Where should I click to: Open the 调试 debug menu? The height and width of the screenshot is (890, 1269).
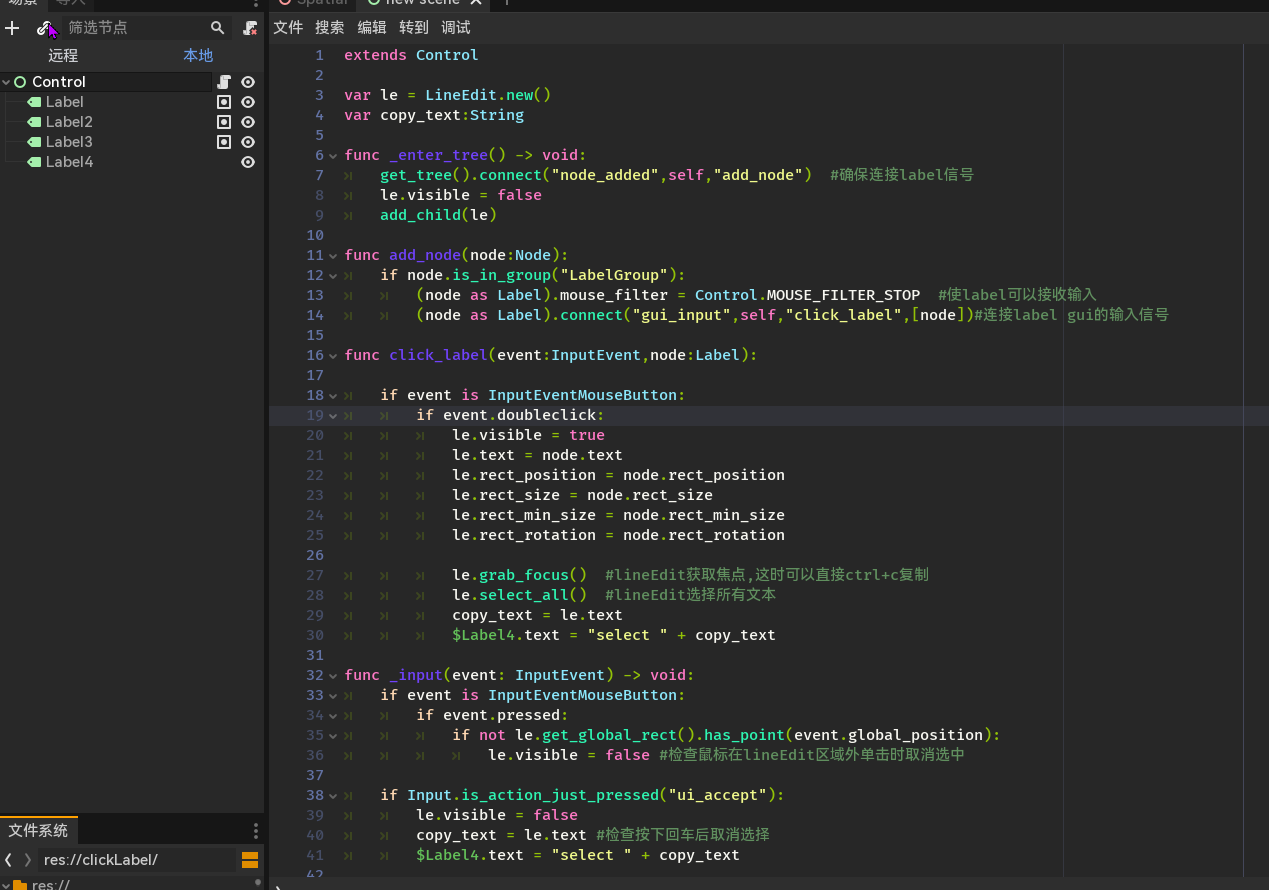coord(456,28)
